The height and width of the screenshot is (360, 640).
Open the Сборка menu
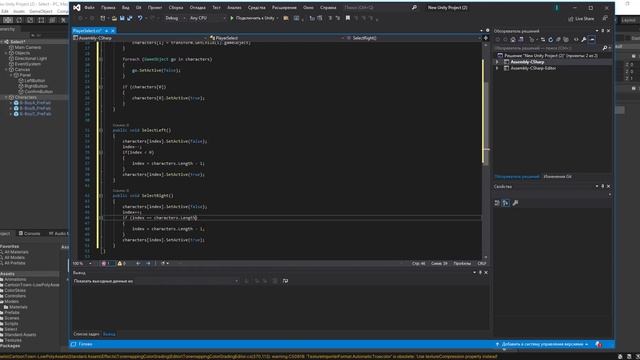[176, 7]
